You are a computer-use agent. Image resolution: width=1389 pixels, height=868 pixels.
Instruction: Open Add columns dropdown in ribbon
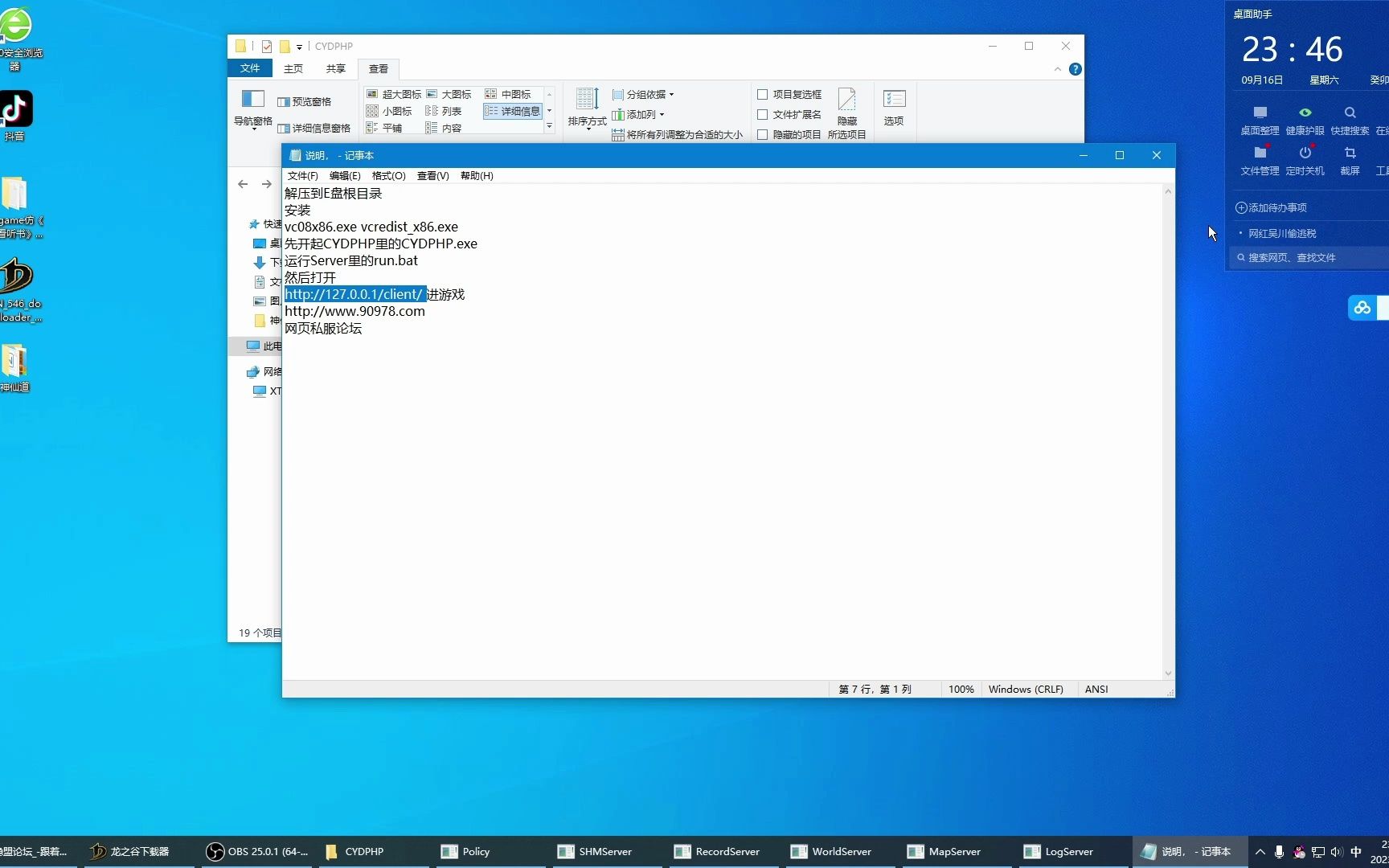click(638, 114)
